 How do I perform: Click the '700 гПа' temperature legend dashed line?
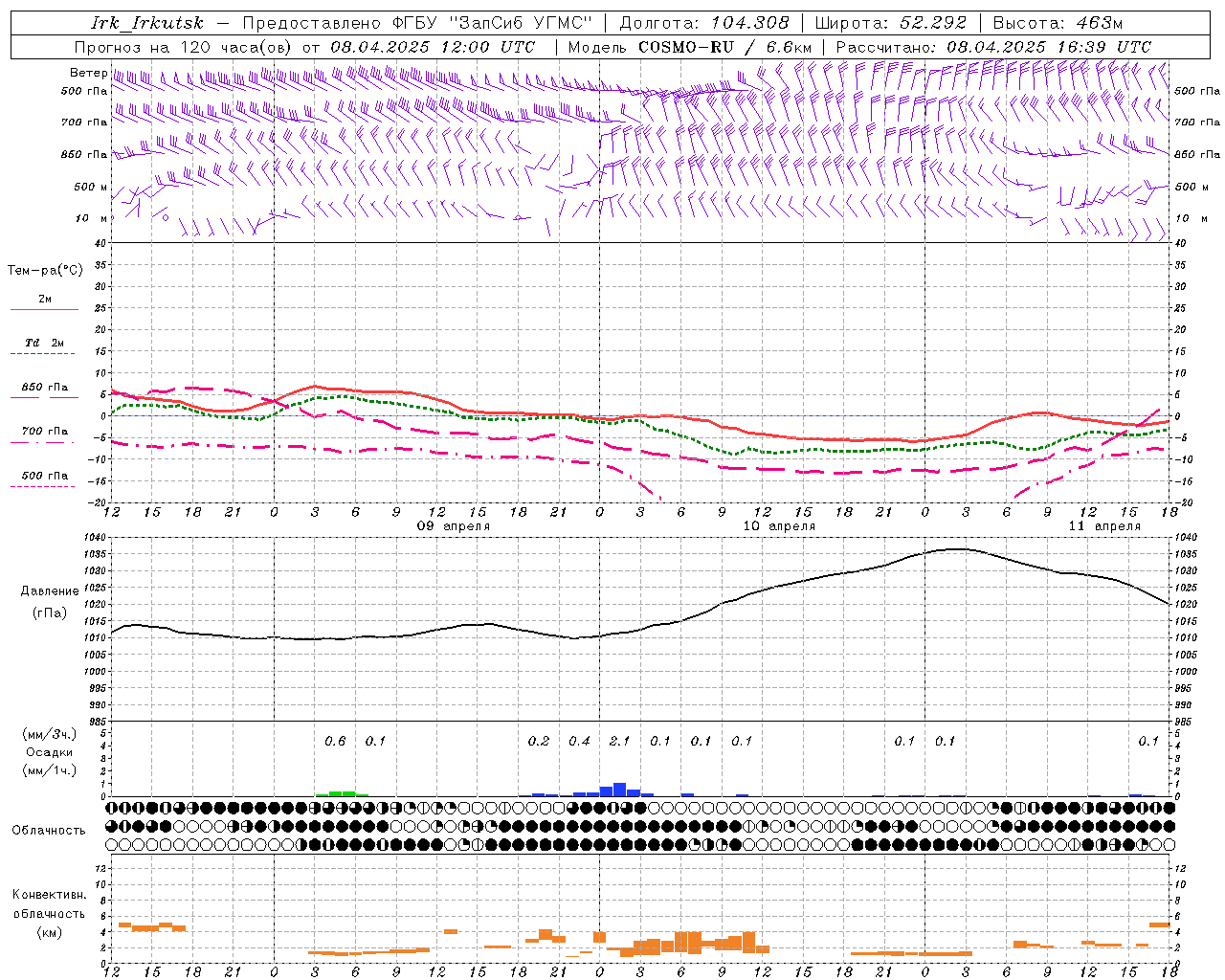click(x=43, y=442)
